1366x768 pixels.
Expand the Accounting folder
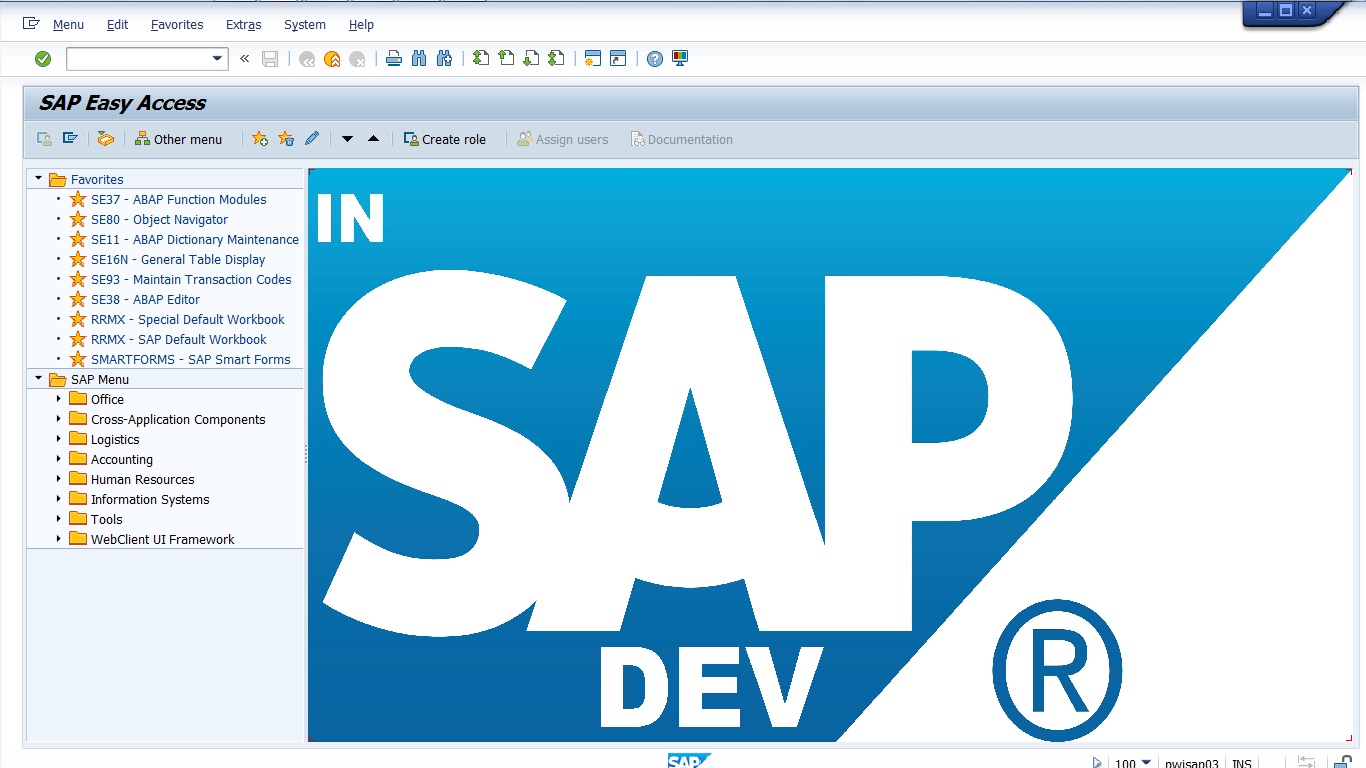pyautogui.click(x=59, y=459)
